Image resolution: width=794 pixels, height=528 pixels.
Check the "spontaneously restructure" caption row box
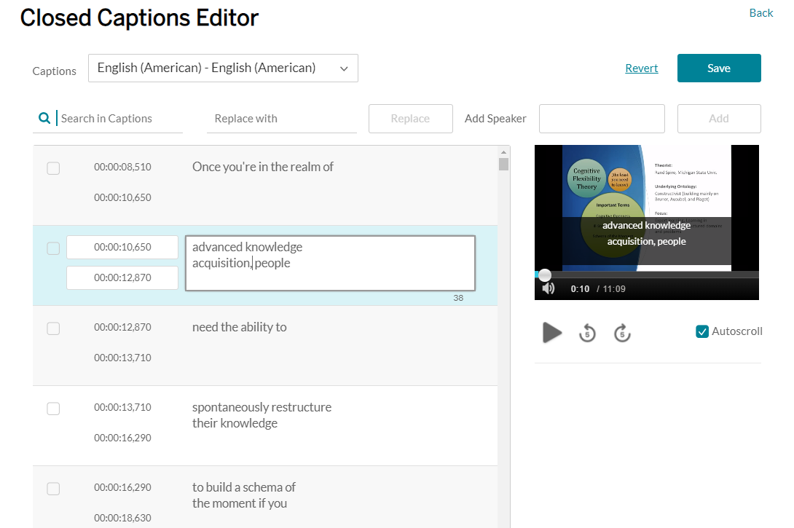[53, 409]
